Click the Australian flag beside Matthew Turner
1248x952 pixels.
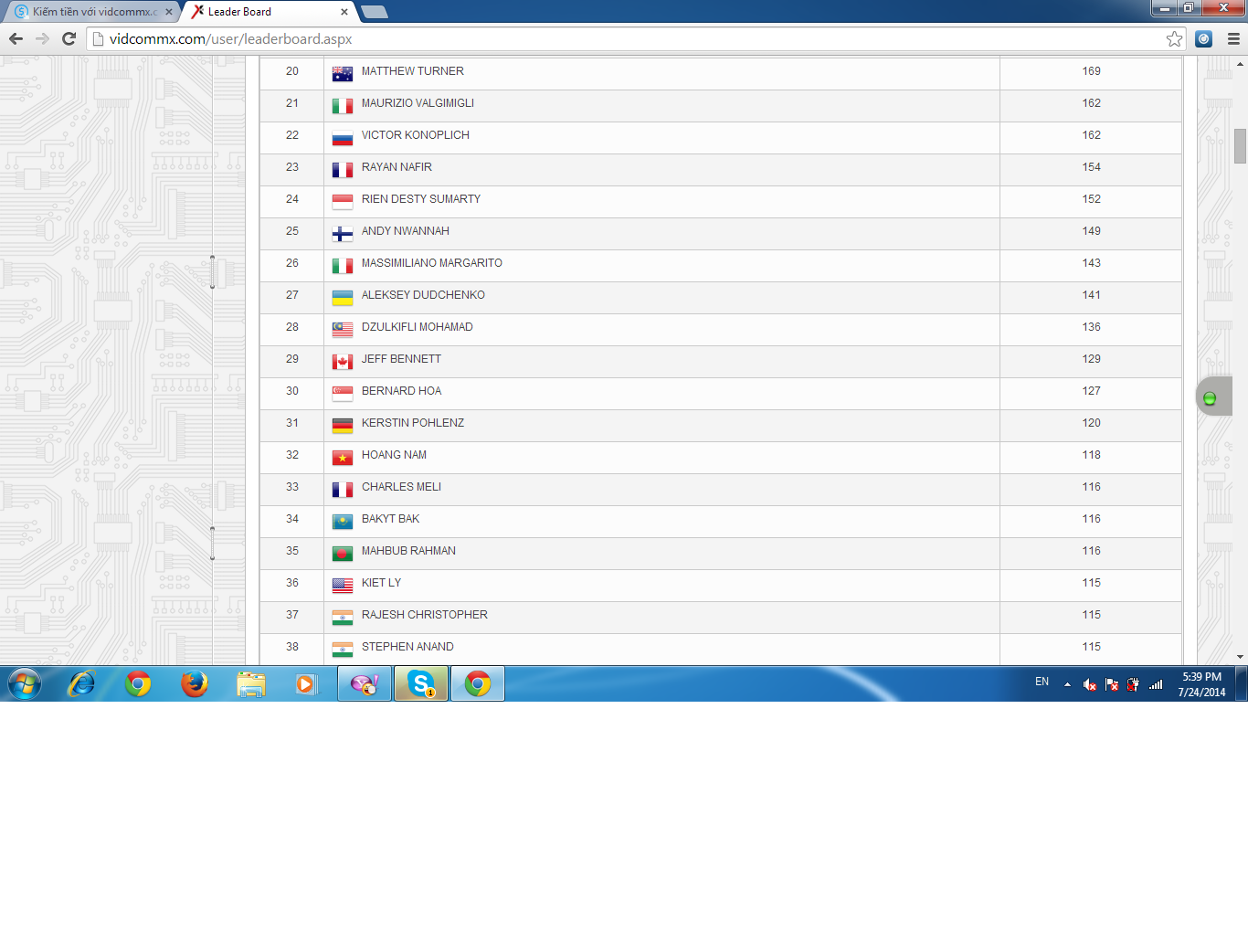click(x=343, y=74)
